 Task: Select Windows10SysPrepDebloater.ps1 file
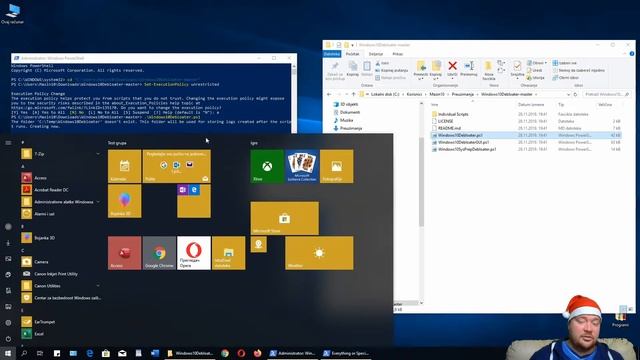464,149
